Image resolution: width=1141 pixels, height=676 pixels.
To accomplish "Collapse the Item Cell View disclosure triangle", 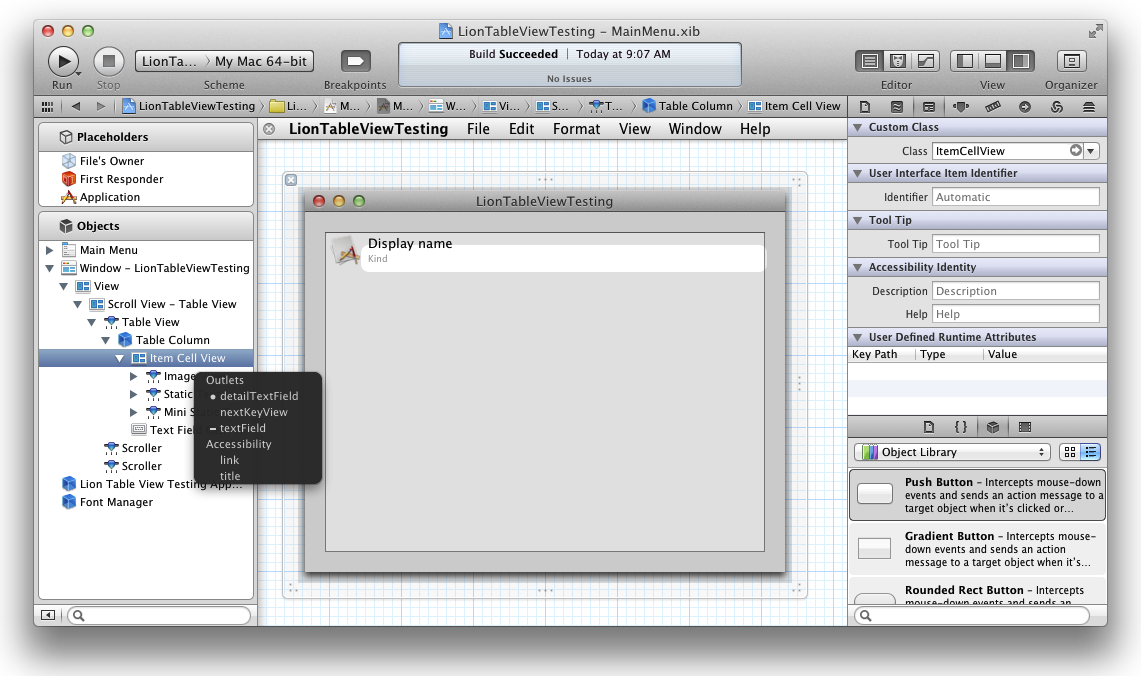I will coord(119,358).
